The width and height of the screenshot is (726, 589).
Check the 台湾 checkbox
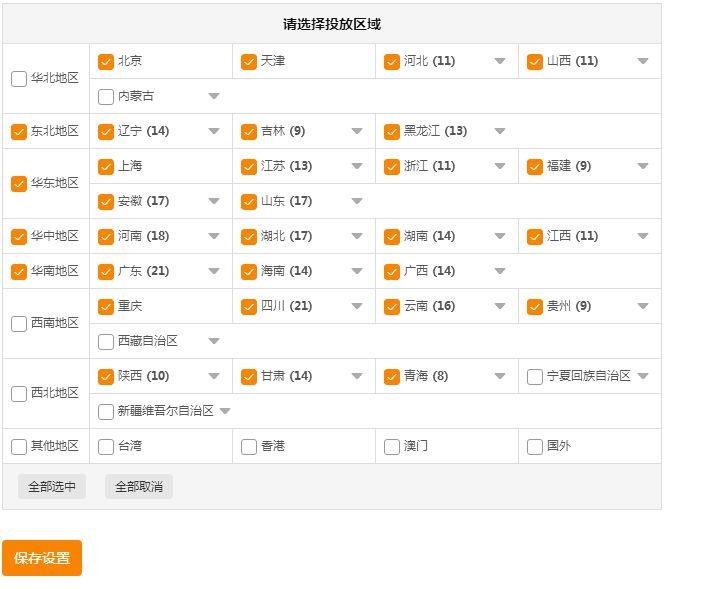[106, 447]
